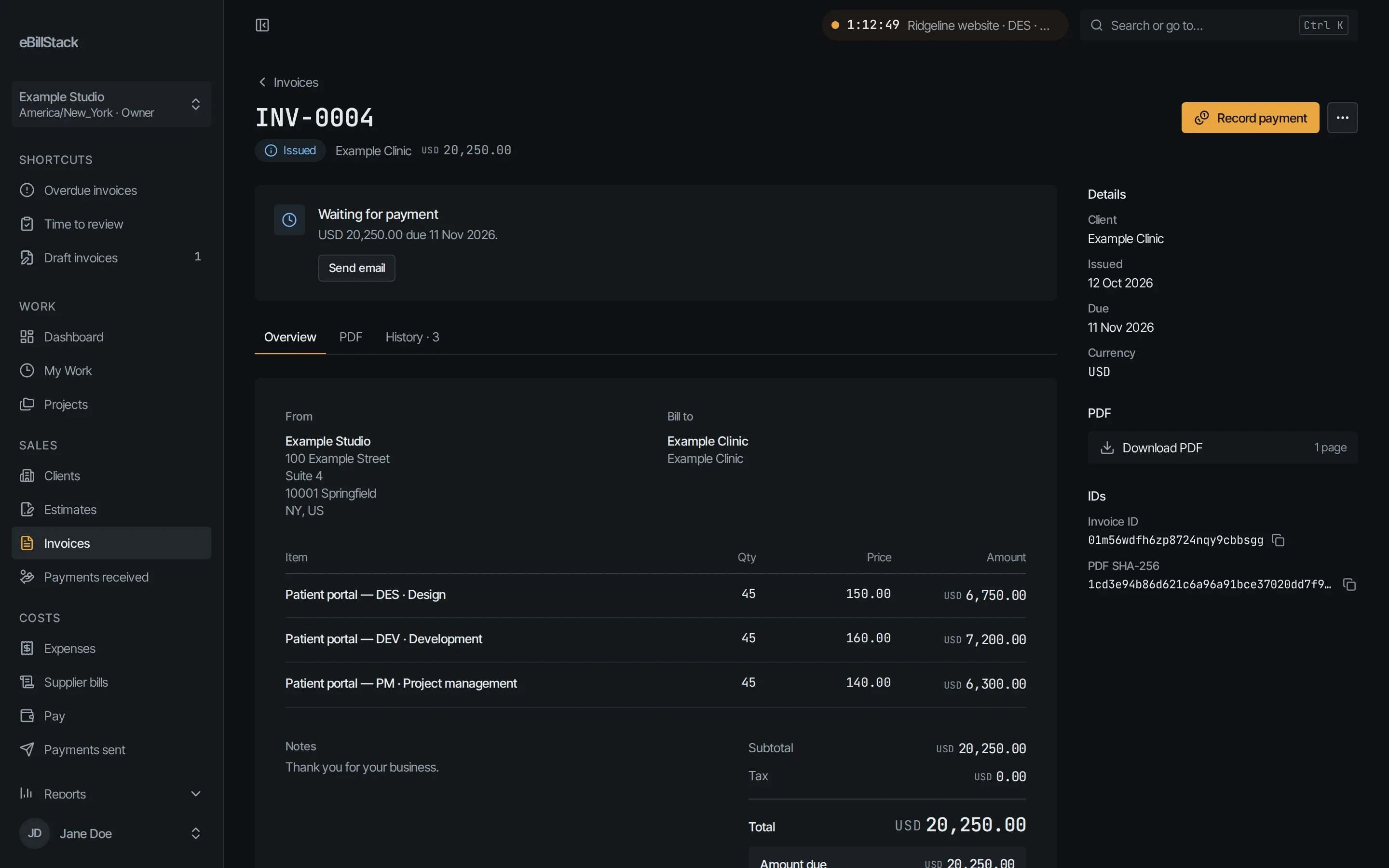This screenshot has height=868, width=1389.
Task: Switch to the PDF tab
Action: click(x=351, y=338)
